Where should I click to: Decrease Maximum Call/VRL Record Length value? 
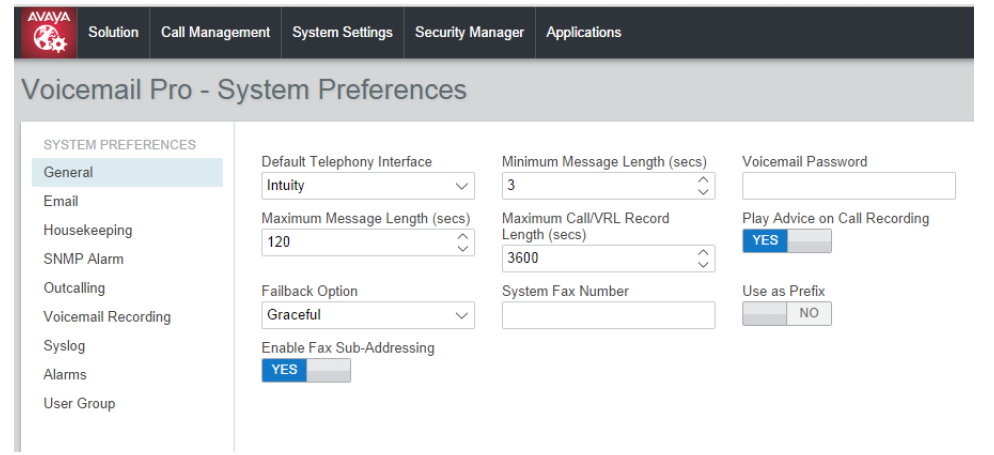point(702,264)
